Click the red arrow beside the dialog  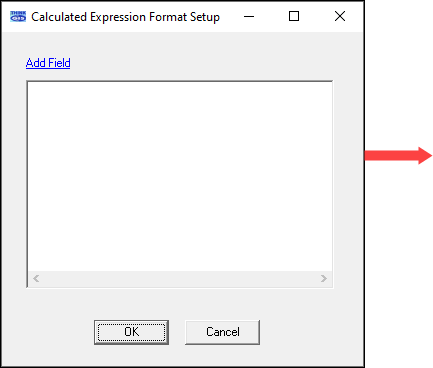pyautogui.click(x=399, y=156)
